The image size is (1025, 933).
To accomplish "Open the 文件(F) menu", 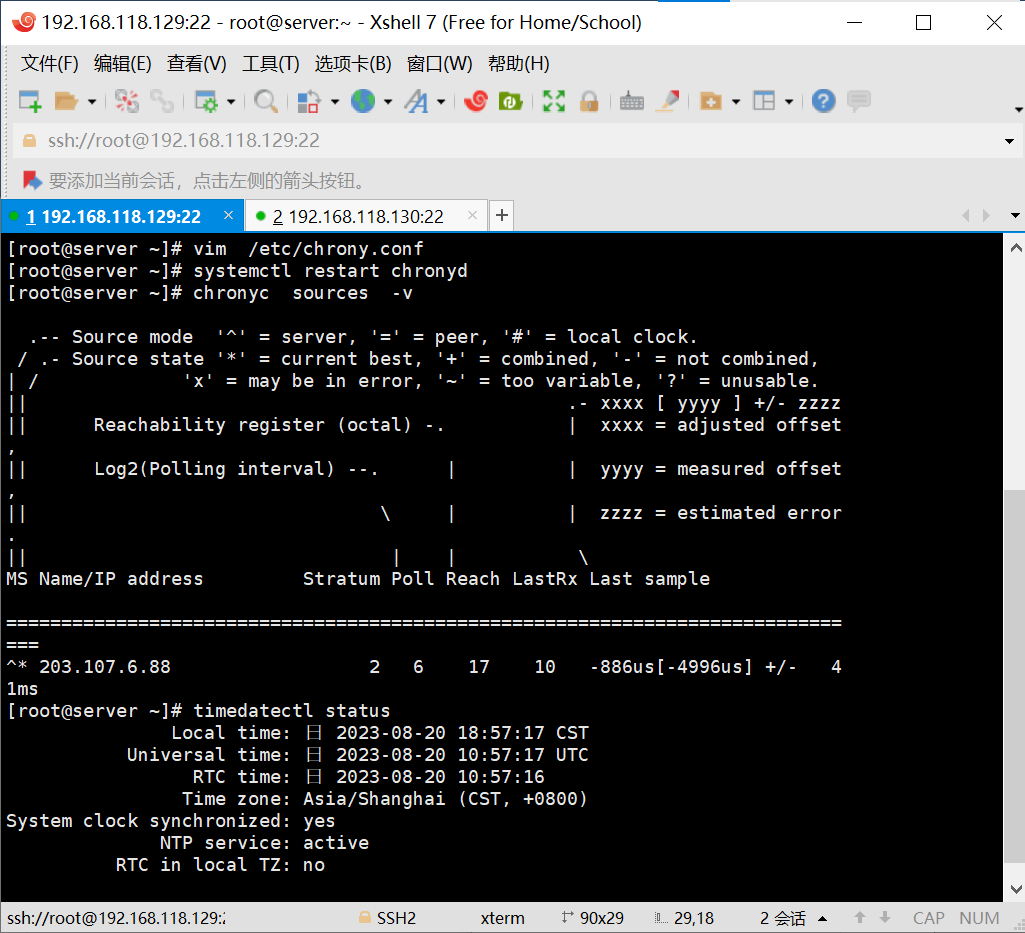I will pos(50,64).
